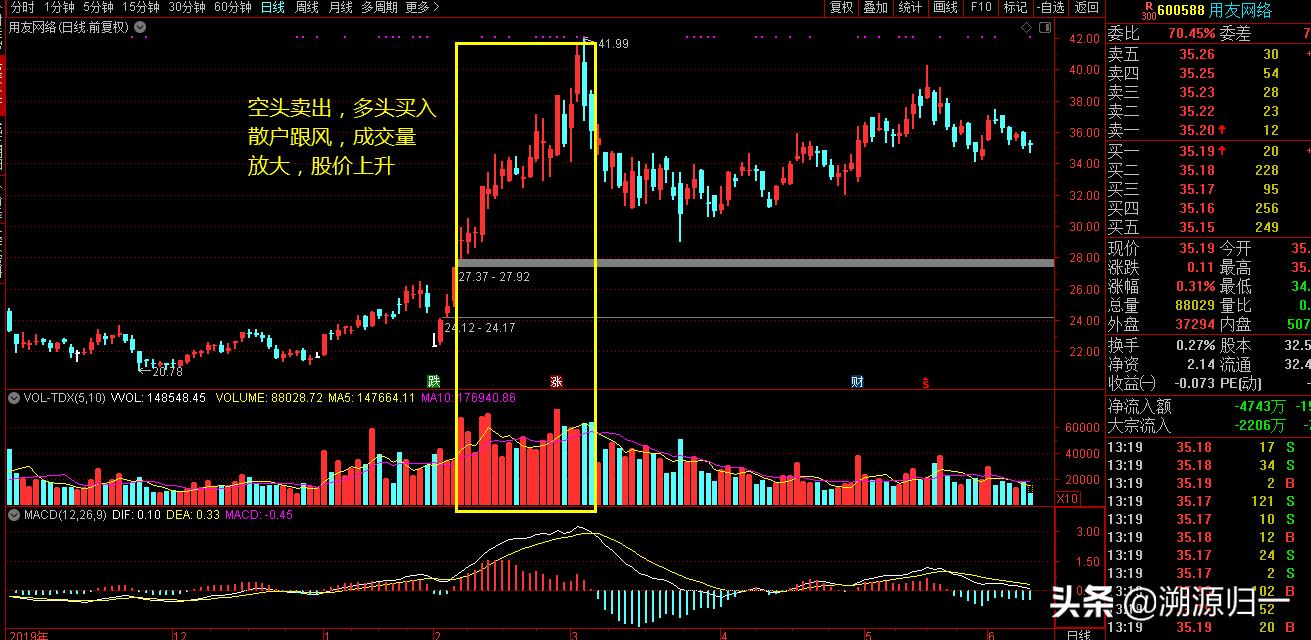The image size is (1311, 640).
Task: Click the 买三 bid price 35.17
Action: point(1197,189)
